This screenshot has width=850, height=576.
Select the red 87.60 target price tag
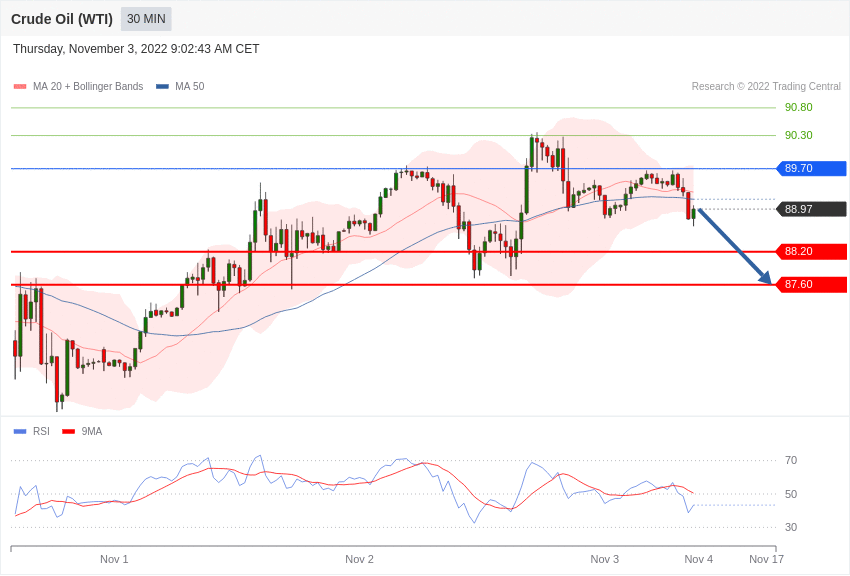click(811, 285)
